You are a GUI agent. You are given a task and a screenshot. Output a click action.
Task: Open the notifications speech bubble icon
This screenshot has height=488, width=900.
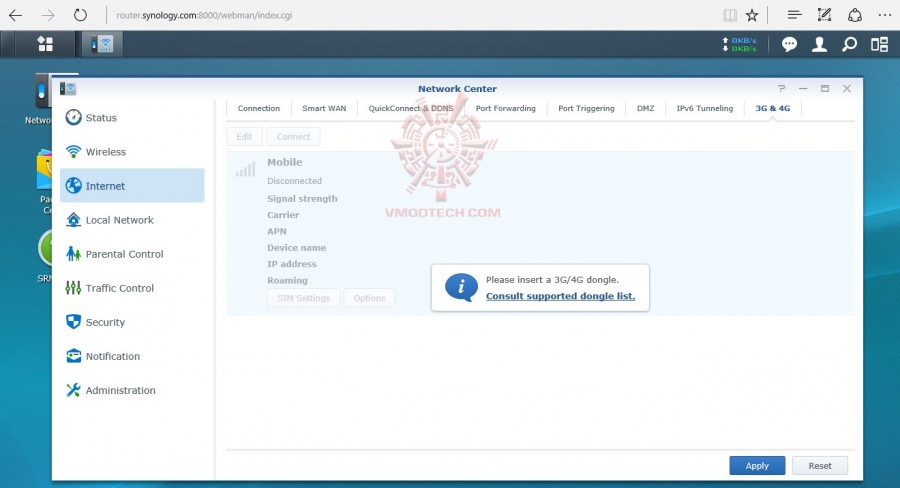[789, 45]
